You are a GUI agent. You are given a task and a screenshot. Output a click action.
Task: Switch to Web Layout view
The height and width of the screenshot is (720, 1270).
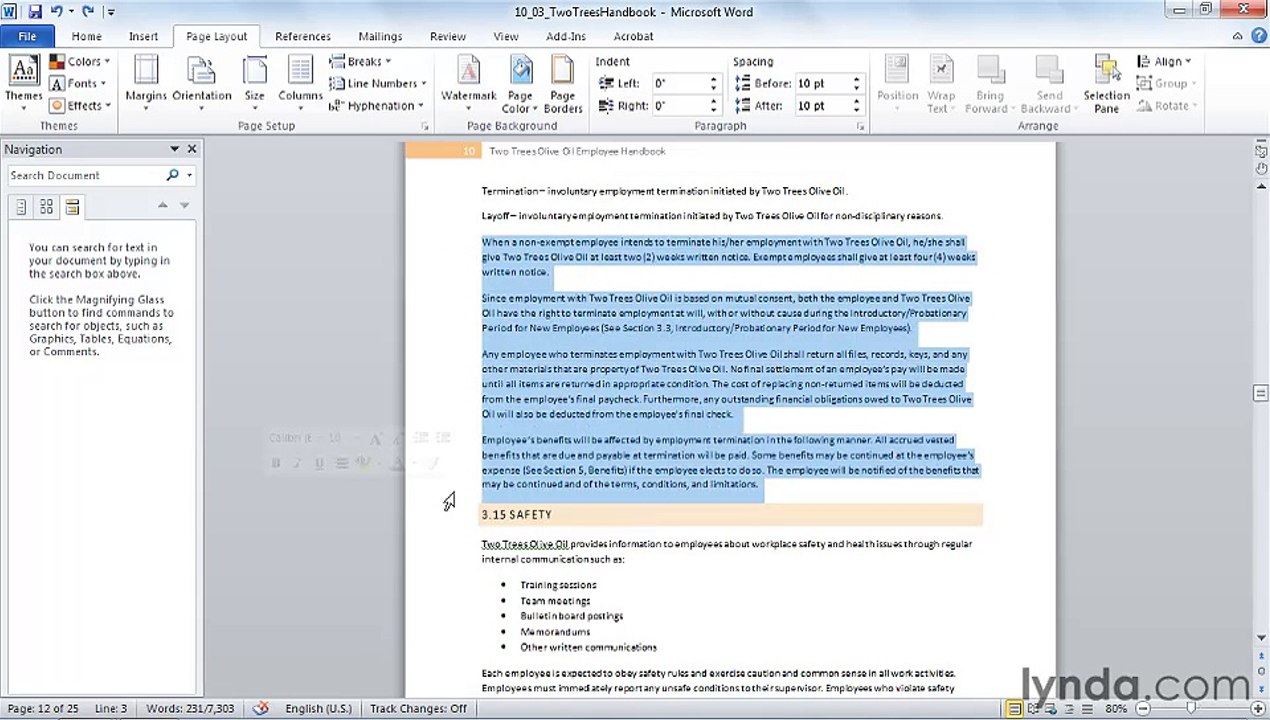click(1051, 709)
